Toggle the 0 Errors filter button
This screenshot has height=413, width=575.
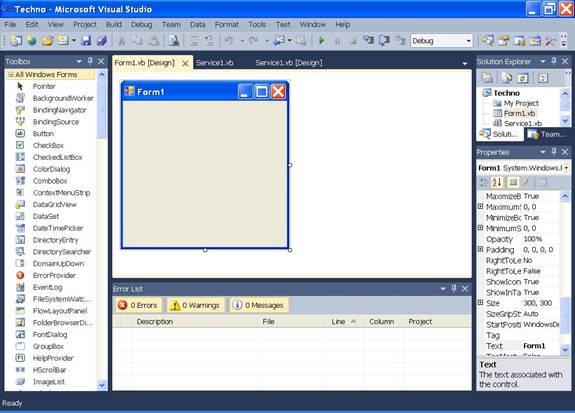point(138,305)
